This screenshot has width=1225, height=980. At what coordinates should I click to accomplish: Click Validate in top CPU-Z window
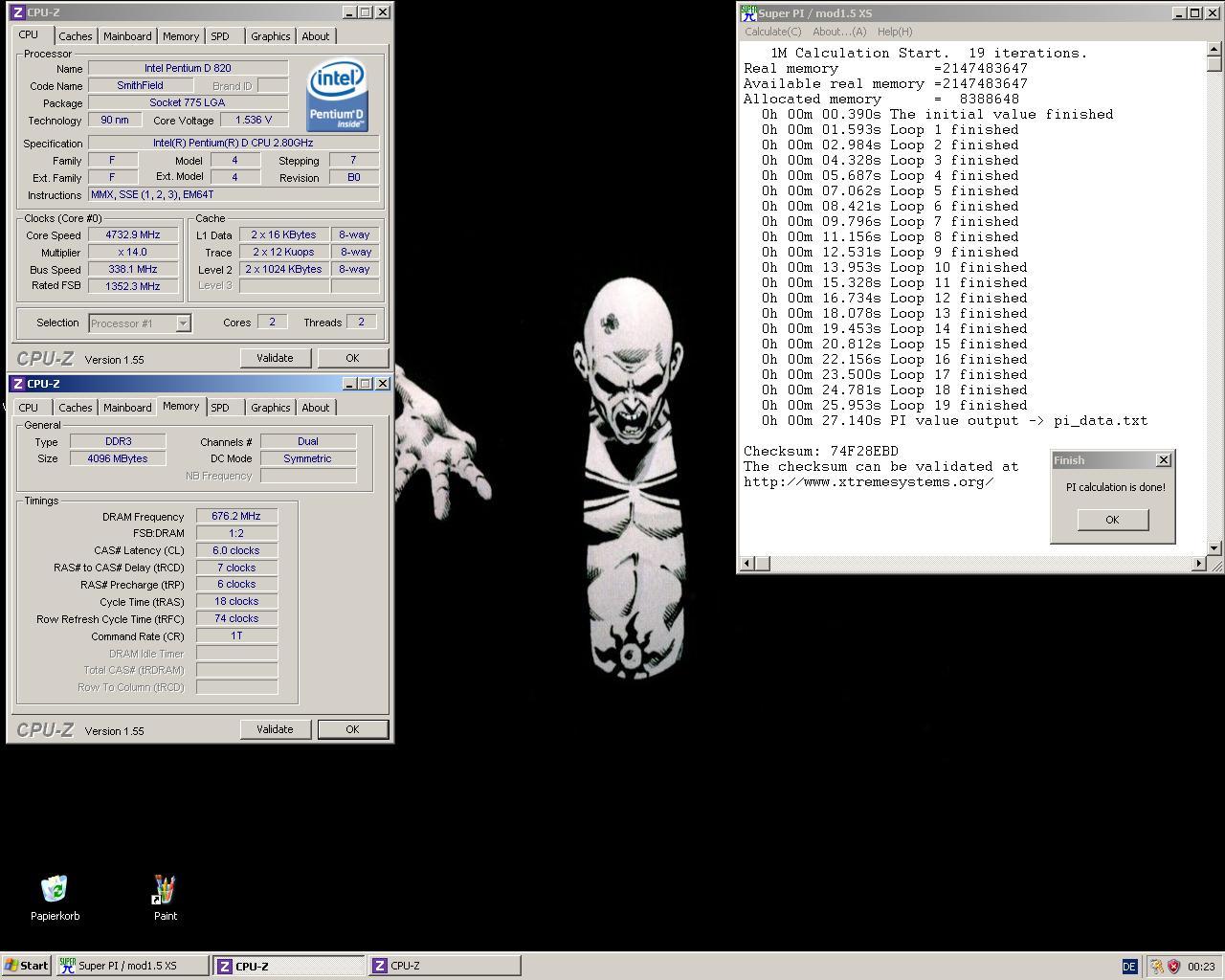click(275, 358)
